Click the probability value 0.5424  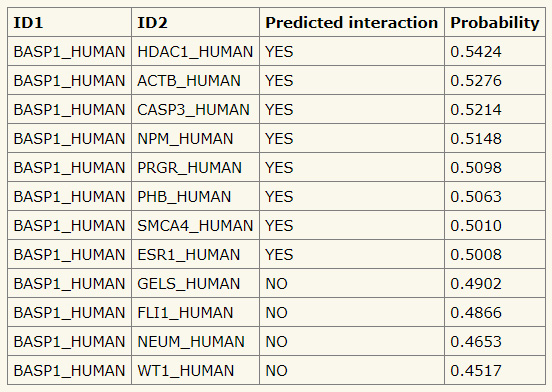[476, 52]
